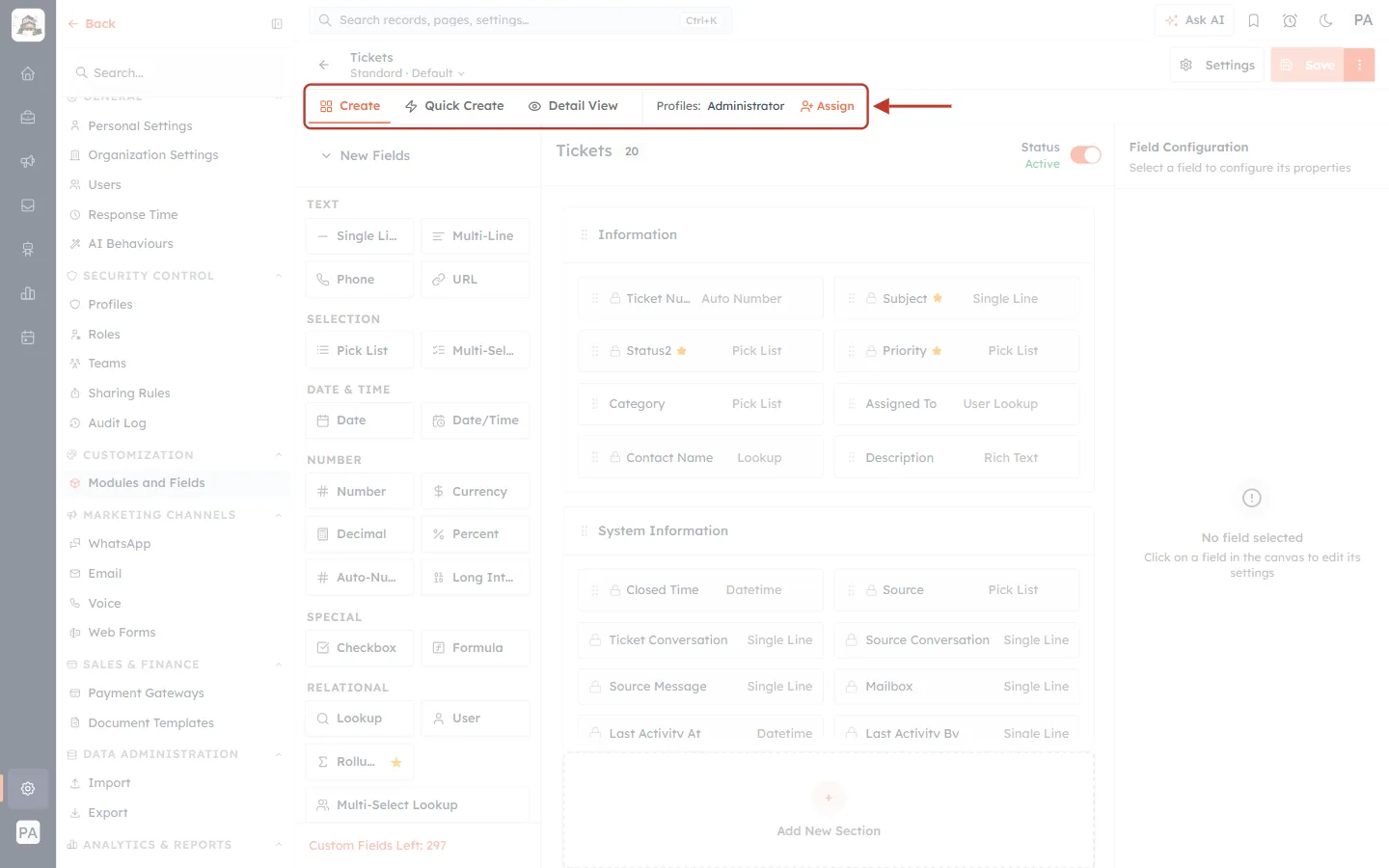Click the sidebar collapse panel icon
Screen dimensions: 1389x868
(277, 24)
